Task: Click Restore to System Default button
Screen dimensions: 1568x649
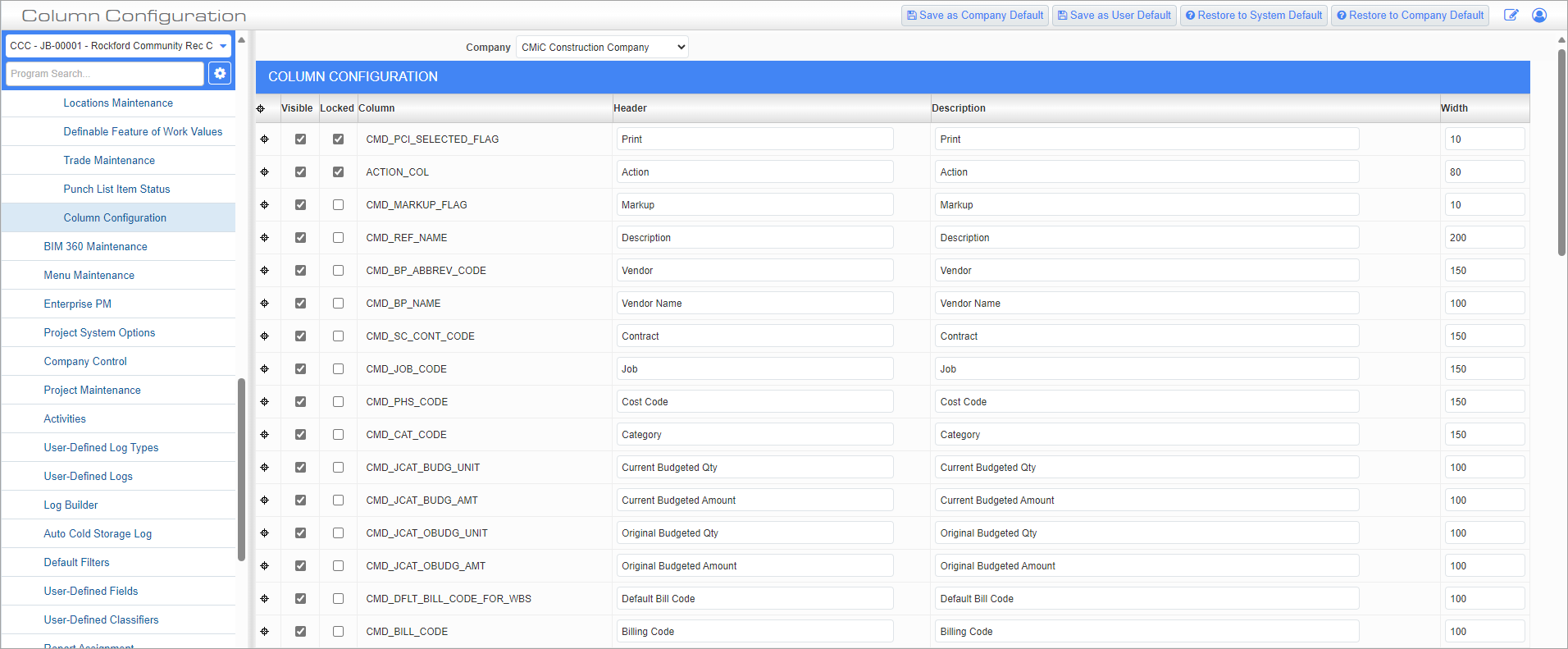Action: click(x=1253, y=15)
